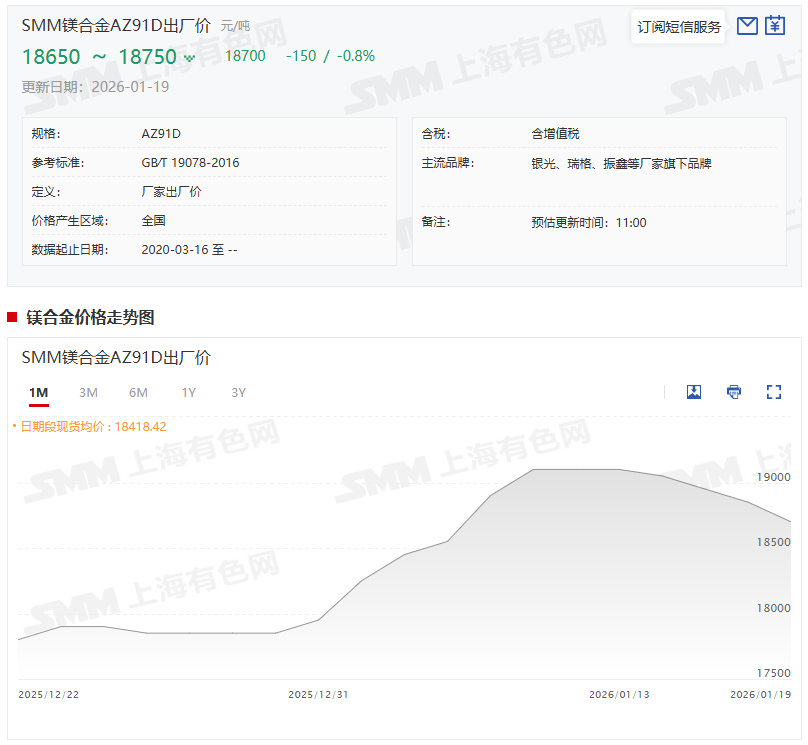Image resolution: width=808 pixels, height=745 pixels.
Task: Print the price trend chart
Action: pos(734,392)
